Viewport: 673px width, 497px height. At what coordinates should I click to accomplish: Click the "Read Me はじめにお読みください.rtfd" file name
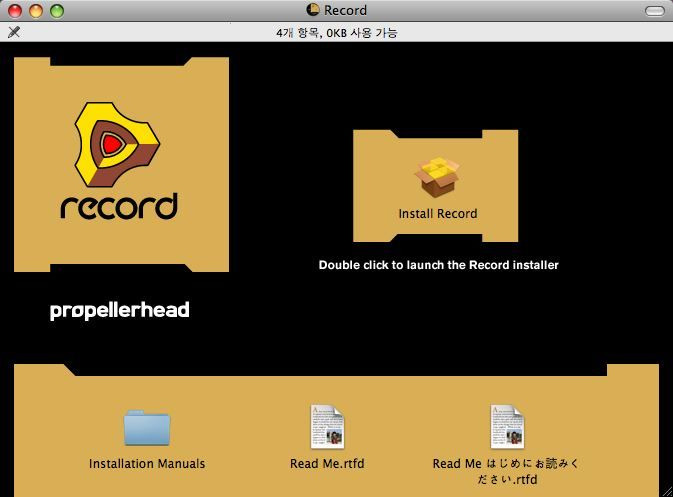pyautogui.click(x=506, y=471)
